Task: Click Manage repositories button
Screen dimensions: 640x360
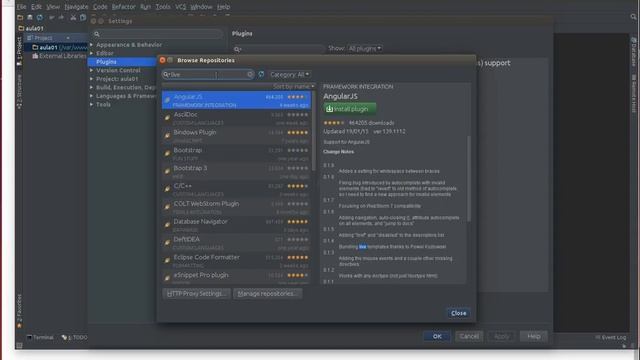Action: (267, 293)
